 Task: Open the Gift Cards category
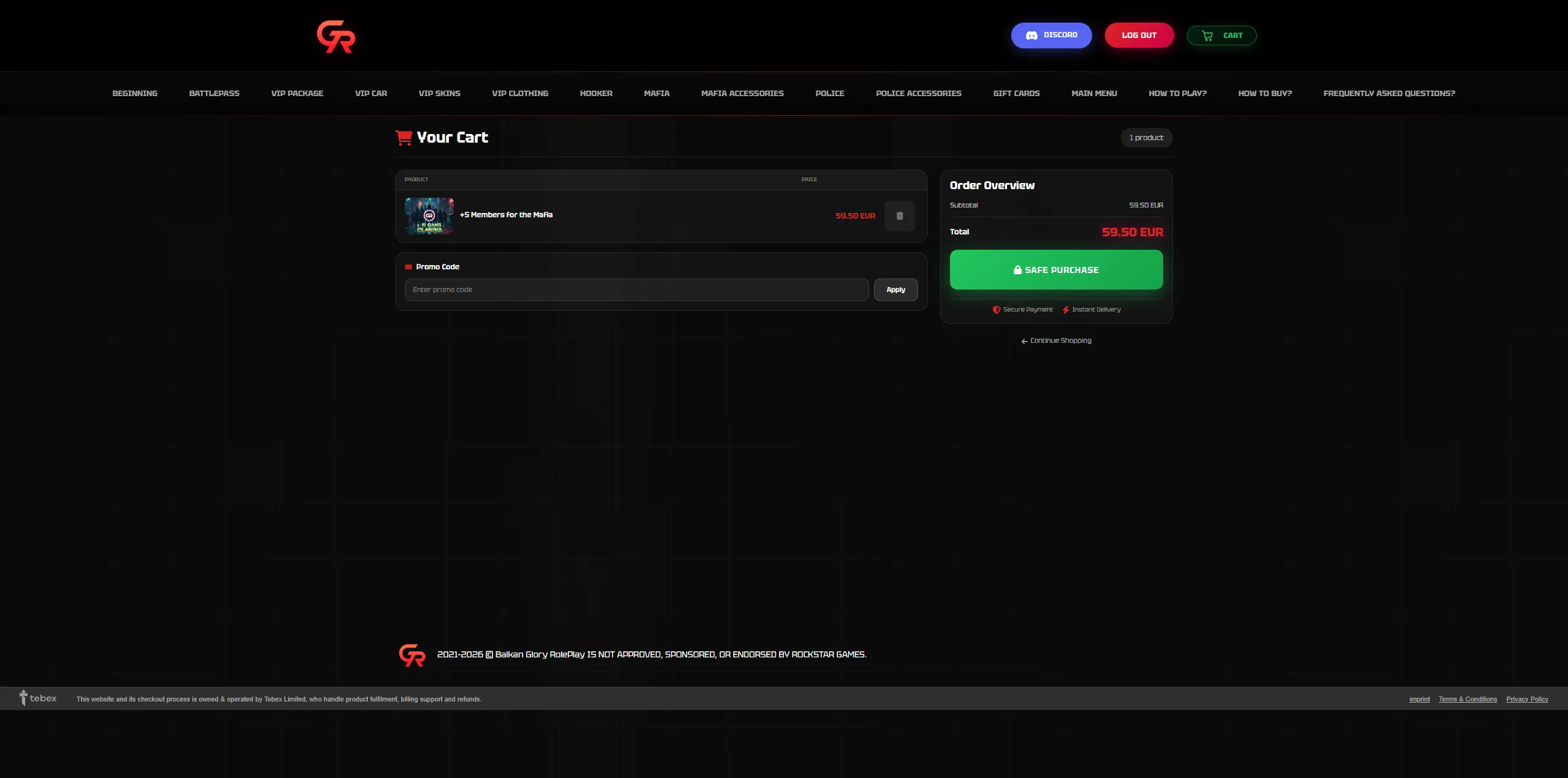pos(1016,94)
